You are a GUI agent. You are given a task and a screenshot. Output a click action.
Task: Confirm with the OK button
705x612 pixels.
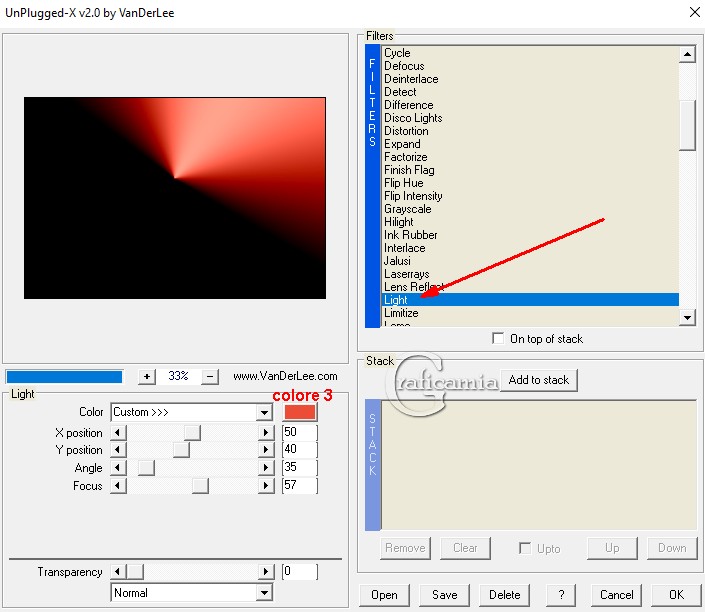coord(676,595)
